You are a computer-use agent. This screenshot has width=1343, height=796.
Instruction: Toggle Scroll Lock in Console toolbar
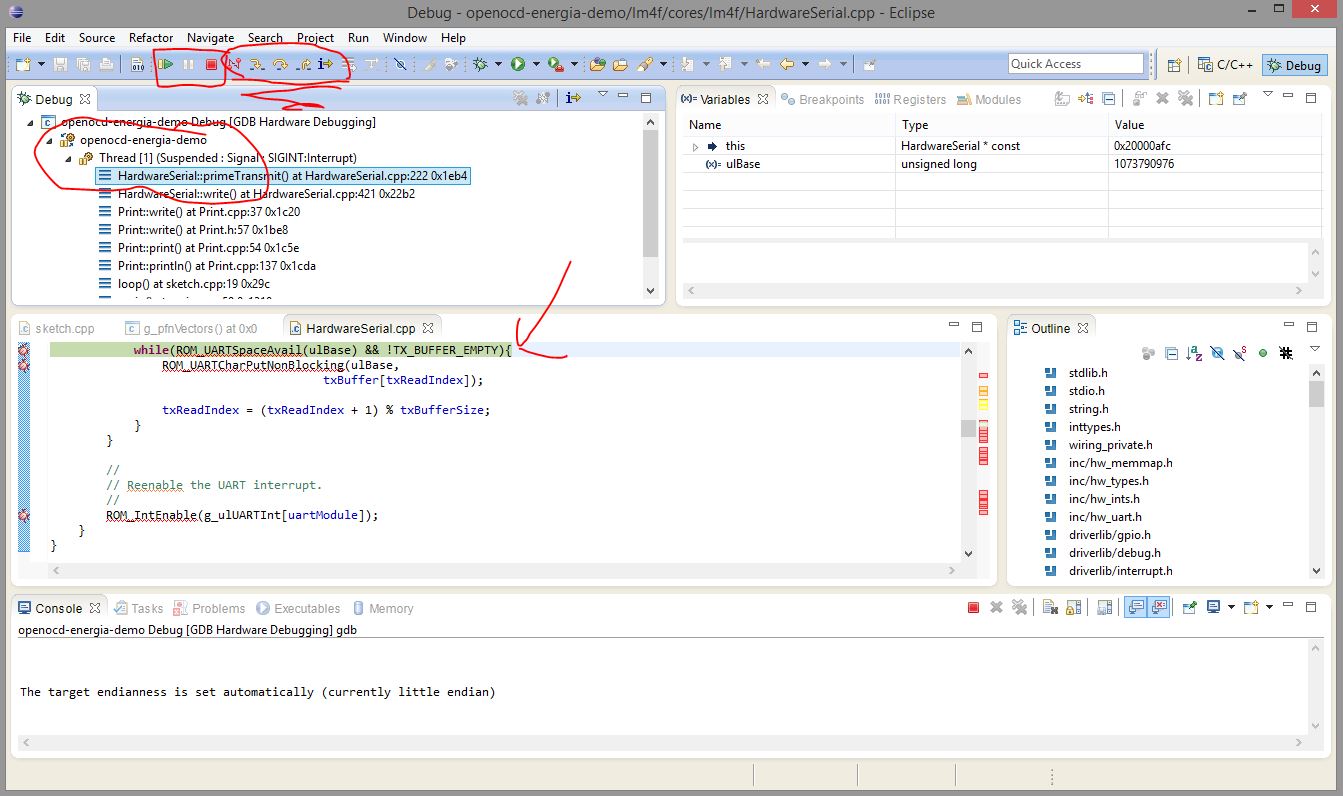coord(1073,607)
